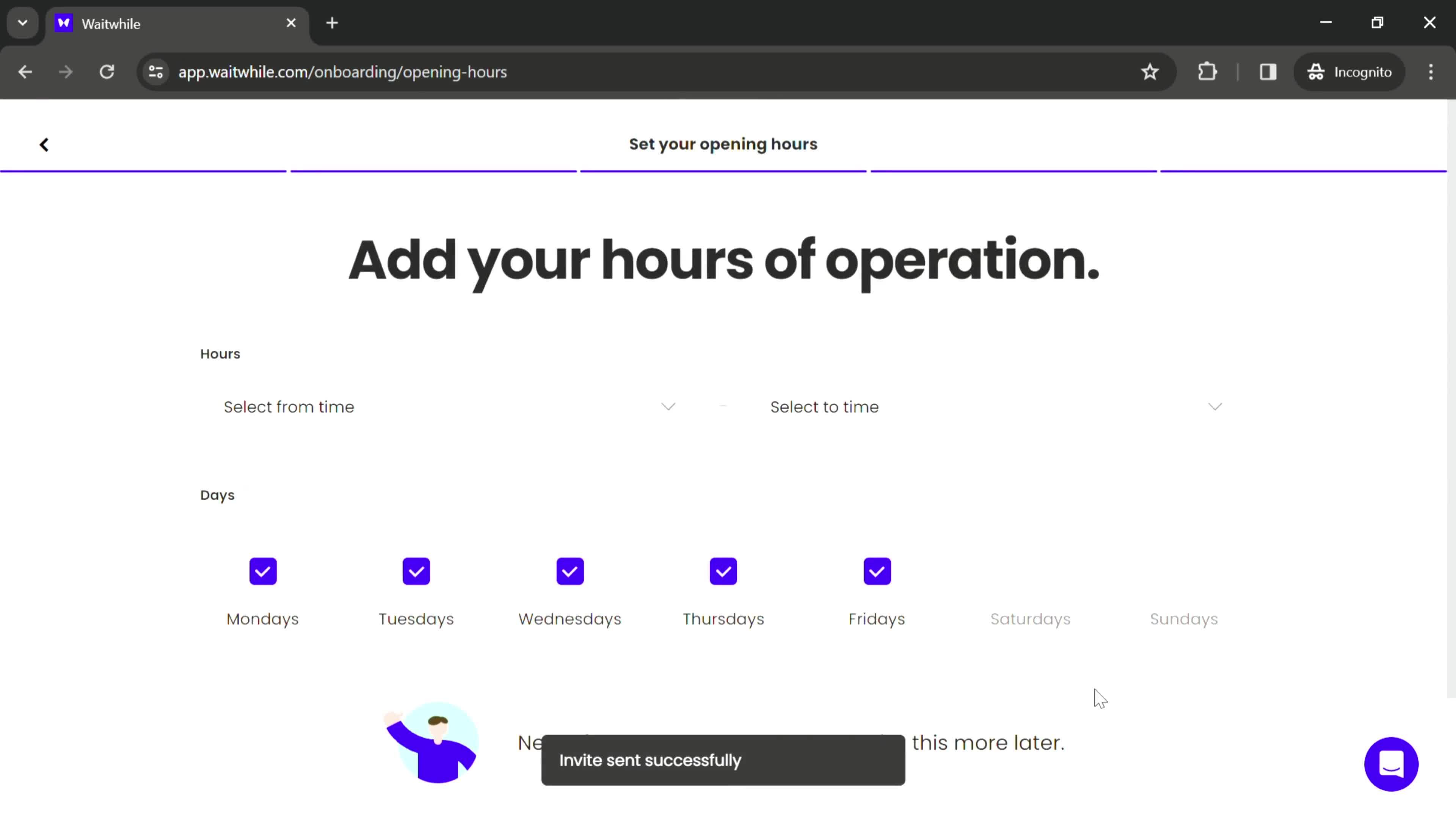
Task: Uncheck the Wednesdays checkbox
Action: 570,571
